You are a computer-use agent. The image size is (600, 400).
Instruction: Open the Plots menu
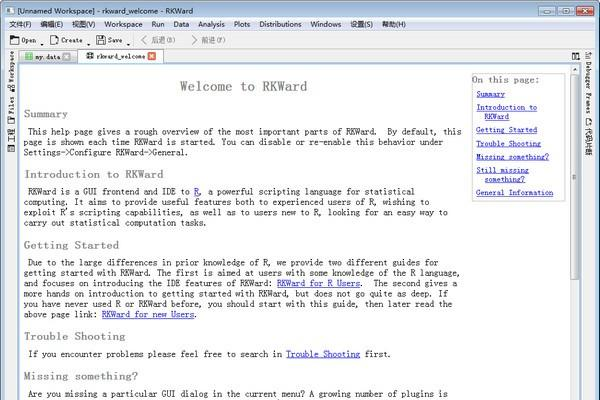tap(242, 24)
